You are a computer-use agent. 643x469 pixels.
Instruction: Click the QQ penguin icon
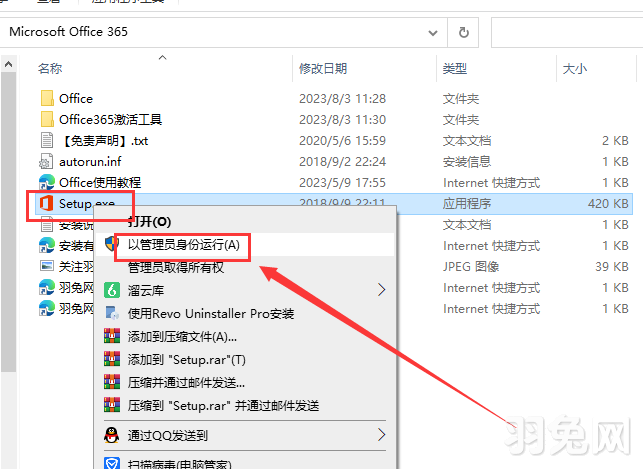[x=112, y=435]
